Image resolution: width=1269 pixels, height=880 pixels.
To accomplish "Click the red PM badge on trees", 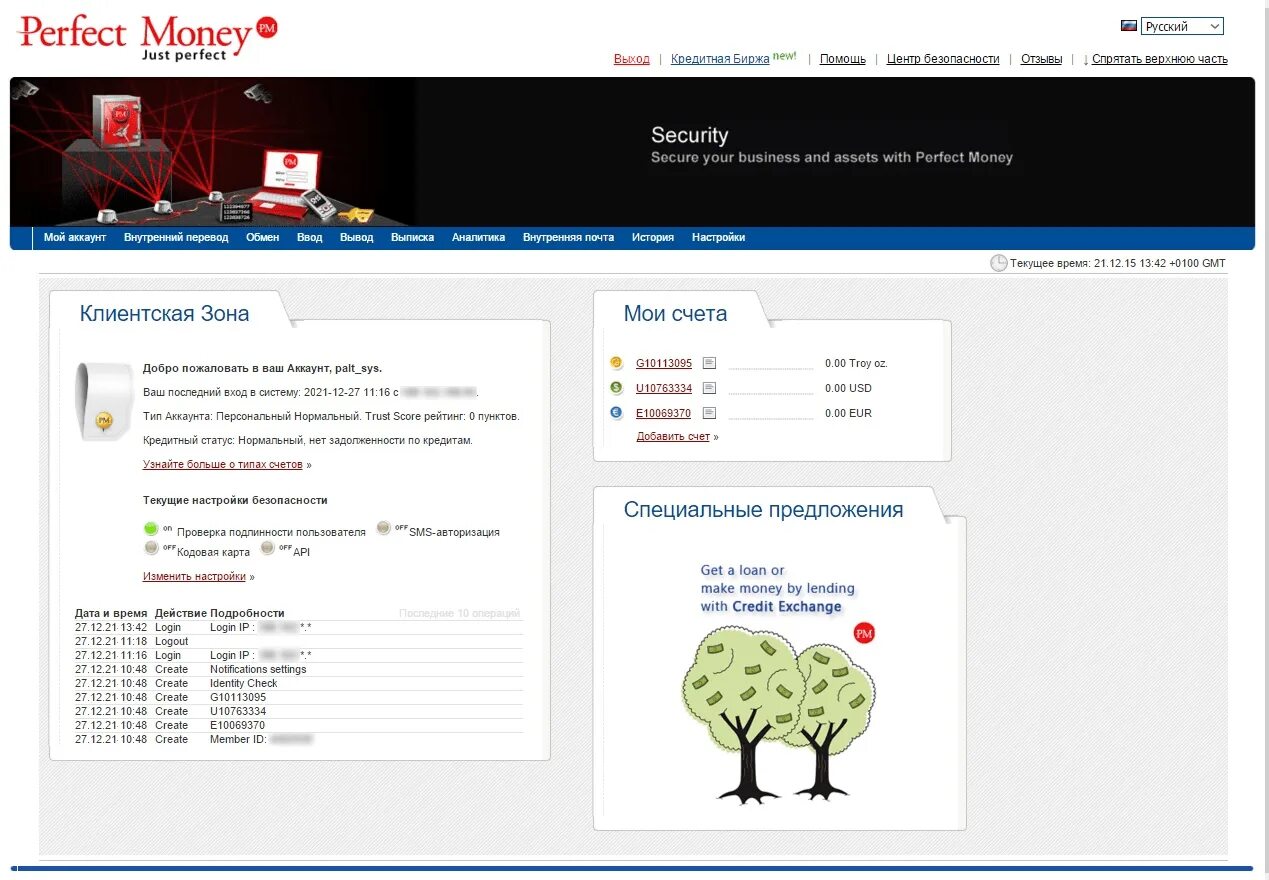I will click(x=864, y=632).
